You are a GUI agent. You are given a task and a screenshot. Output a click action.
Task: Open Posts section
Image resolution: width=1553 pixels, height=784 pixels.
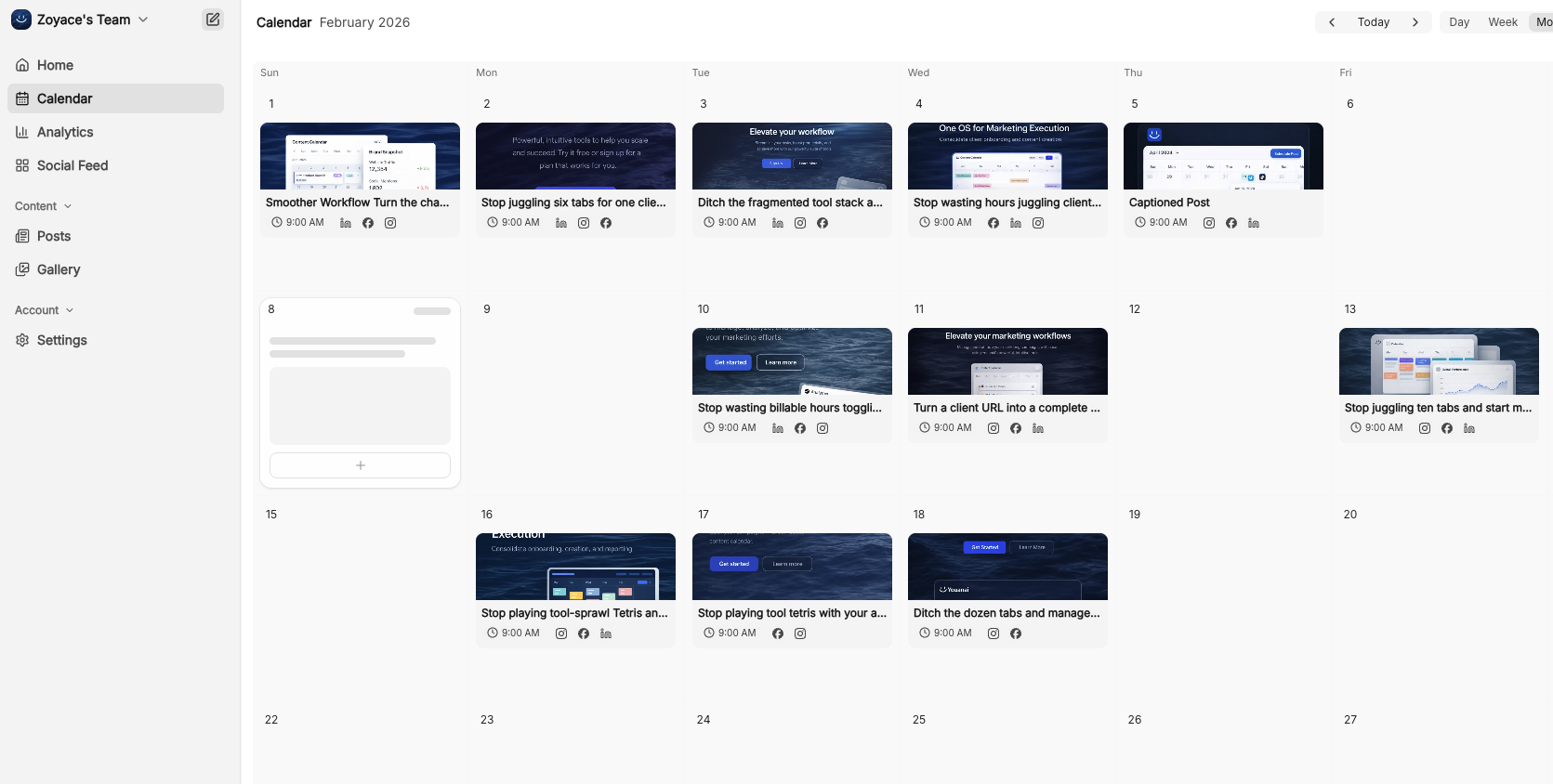click(x=115, y=236)
